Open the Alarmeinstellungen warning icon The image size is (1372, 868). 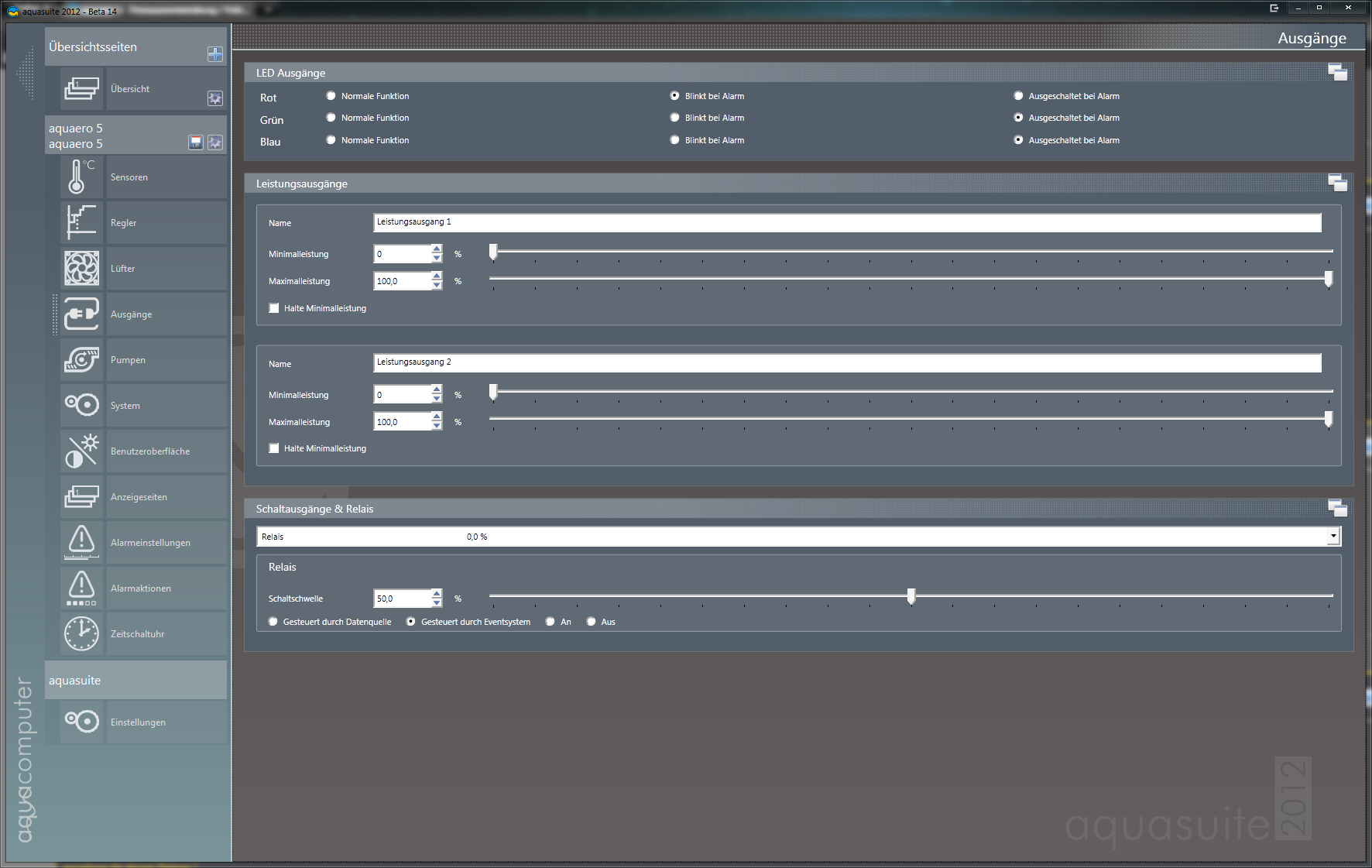[81, 542]
